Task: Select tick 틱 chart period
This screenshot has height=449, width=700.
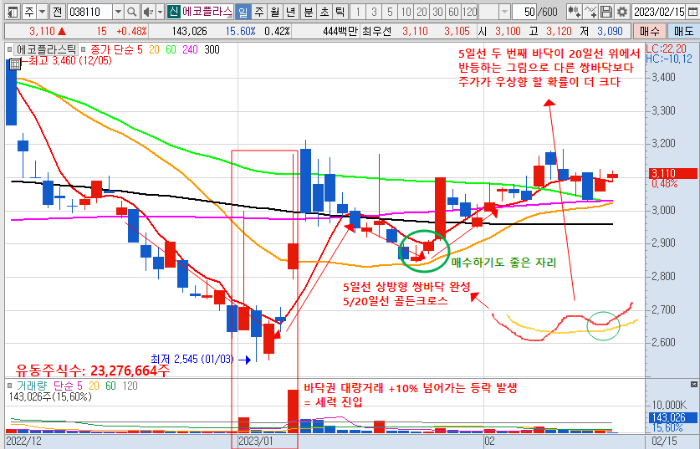Action: click(340, 12)
